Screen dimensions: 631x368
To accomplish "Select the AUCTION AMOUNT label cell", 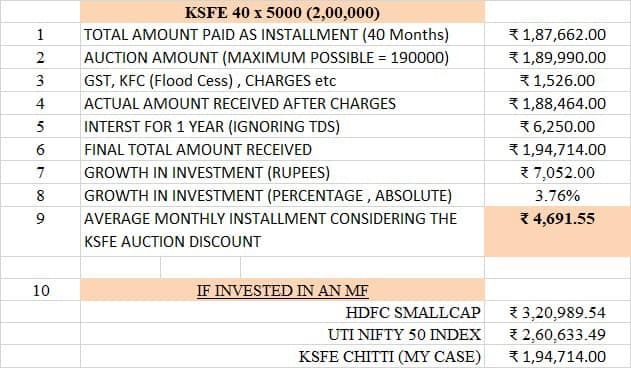I will point(283,57).
